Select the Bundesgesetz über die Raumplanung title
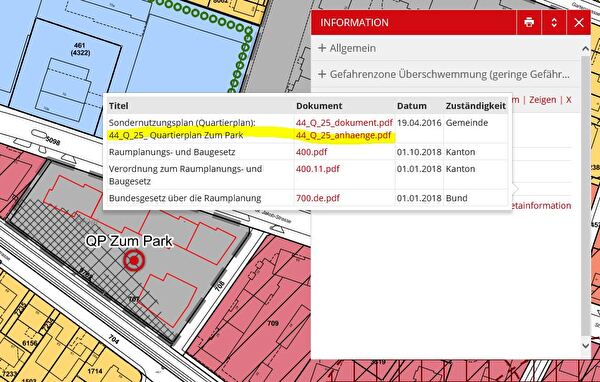Screen dimensions: 600x382 [185, 198]
